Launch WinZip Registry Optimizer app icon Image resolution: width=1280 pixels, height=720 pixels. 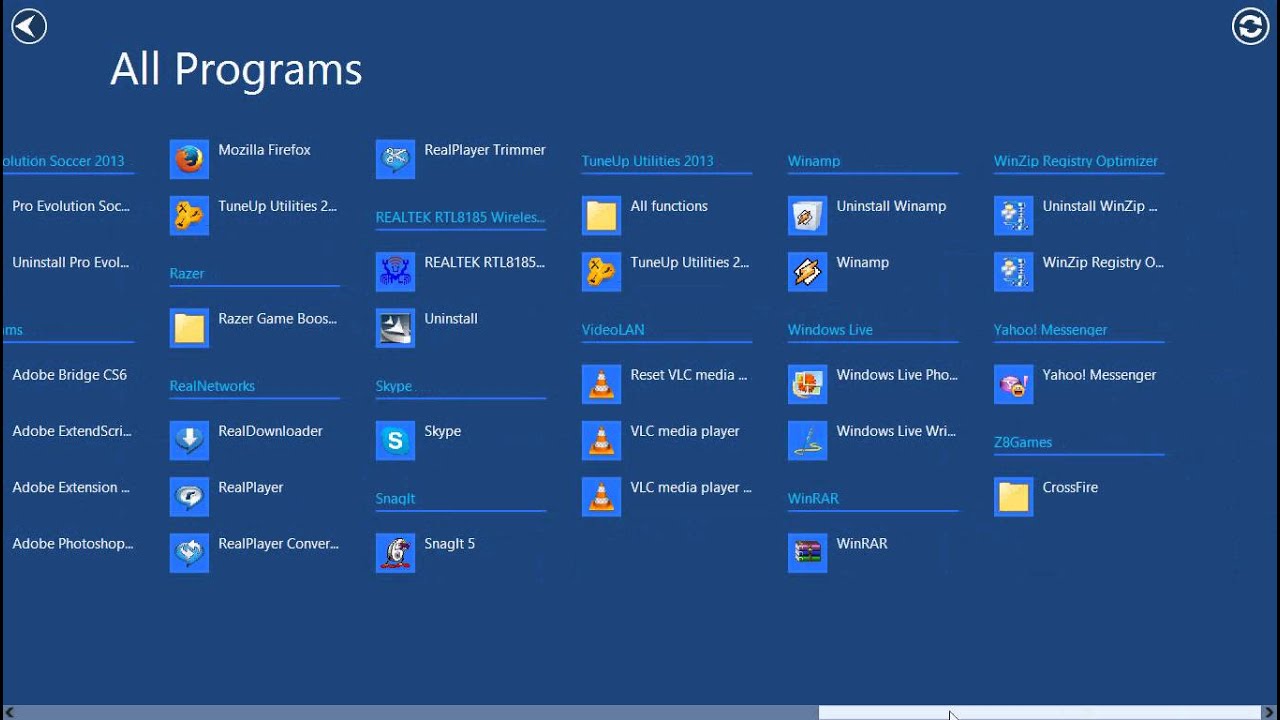pos(1013,271)
